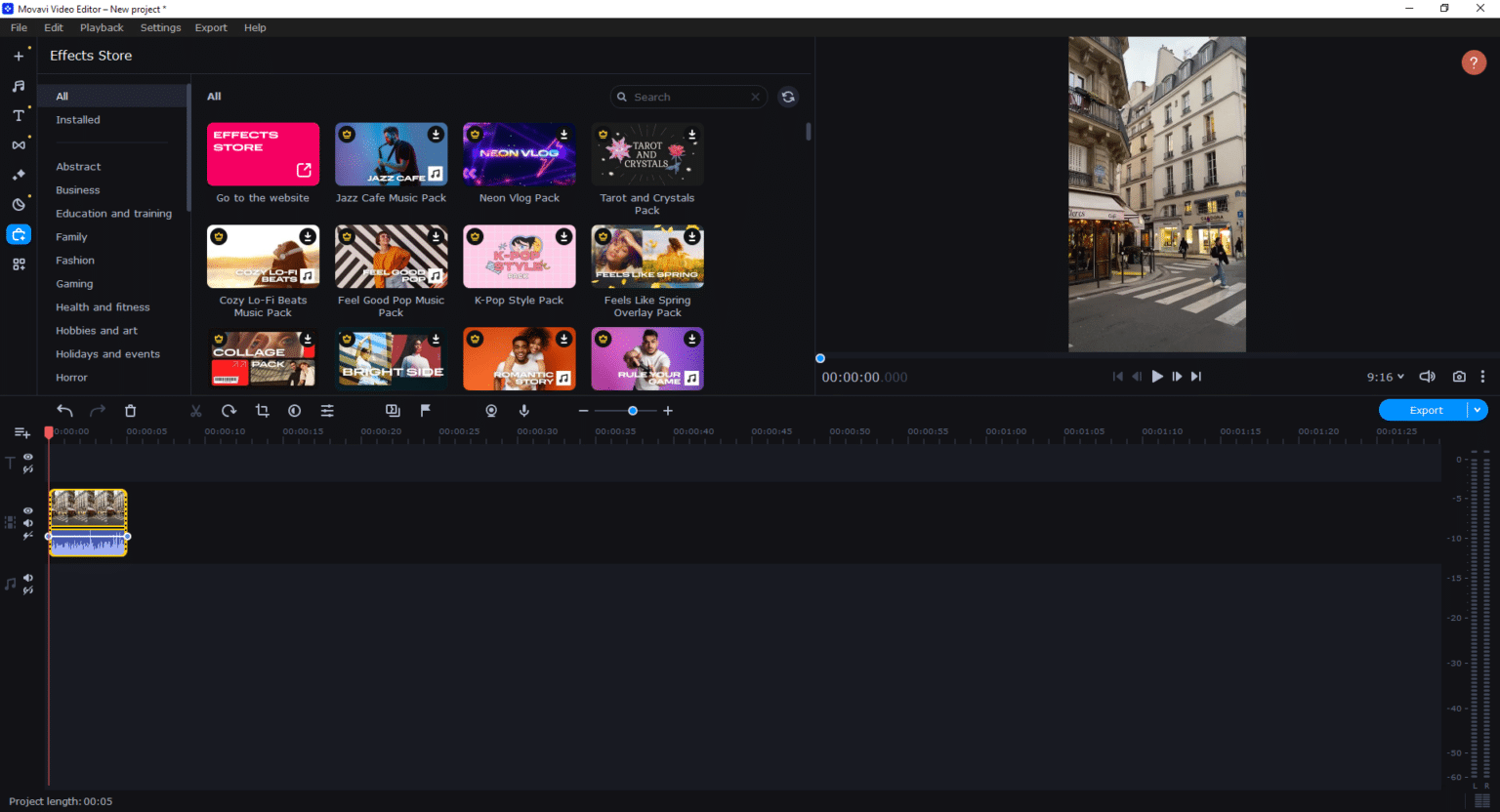Open the Playback menu

(102, 27)
